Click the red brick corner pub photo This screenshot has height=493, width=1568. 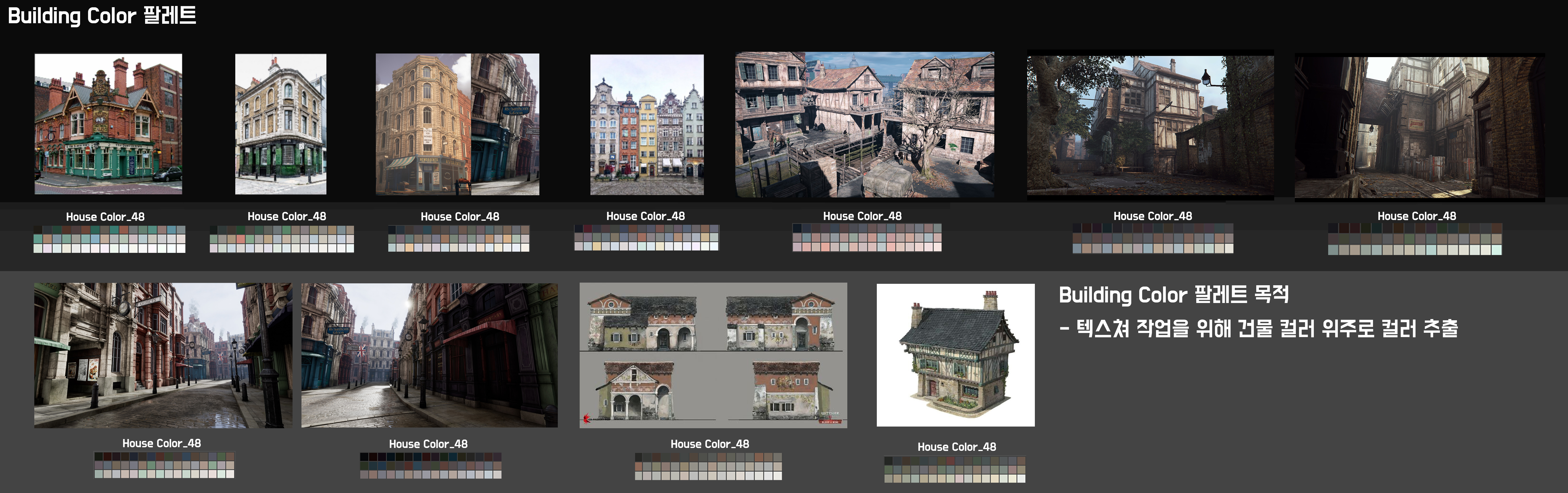click(x=108, y=124)
